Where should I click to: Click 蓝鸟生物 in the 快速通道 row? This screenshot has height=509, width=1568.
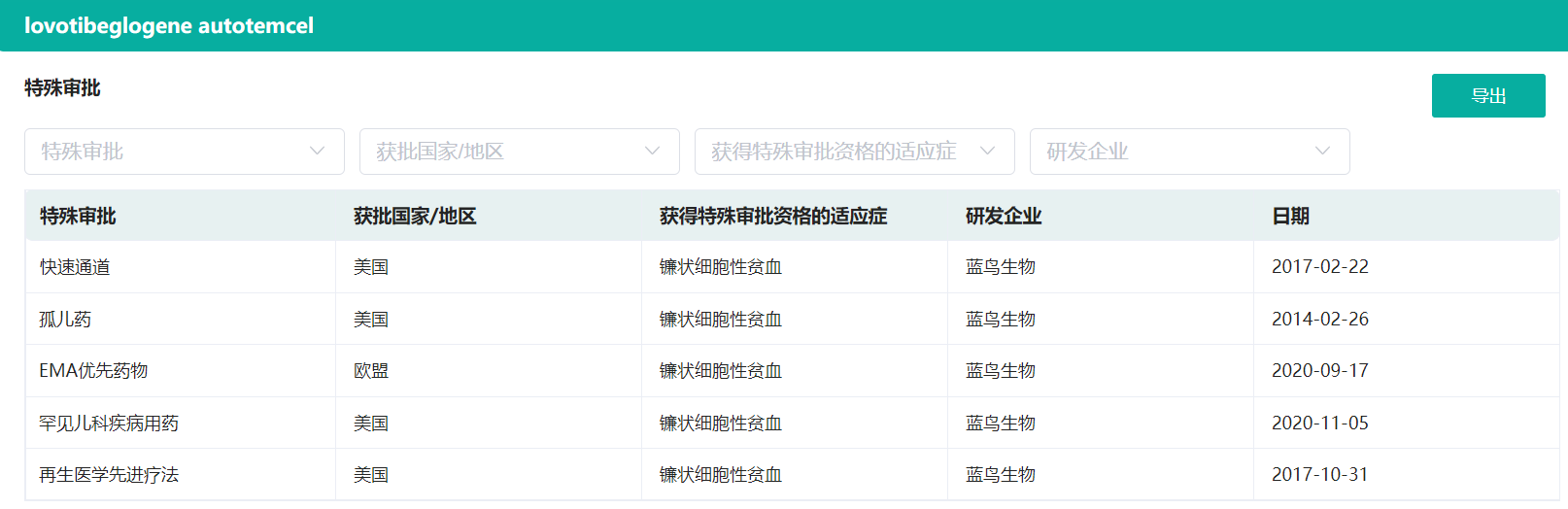[1001, 267]
